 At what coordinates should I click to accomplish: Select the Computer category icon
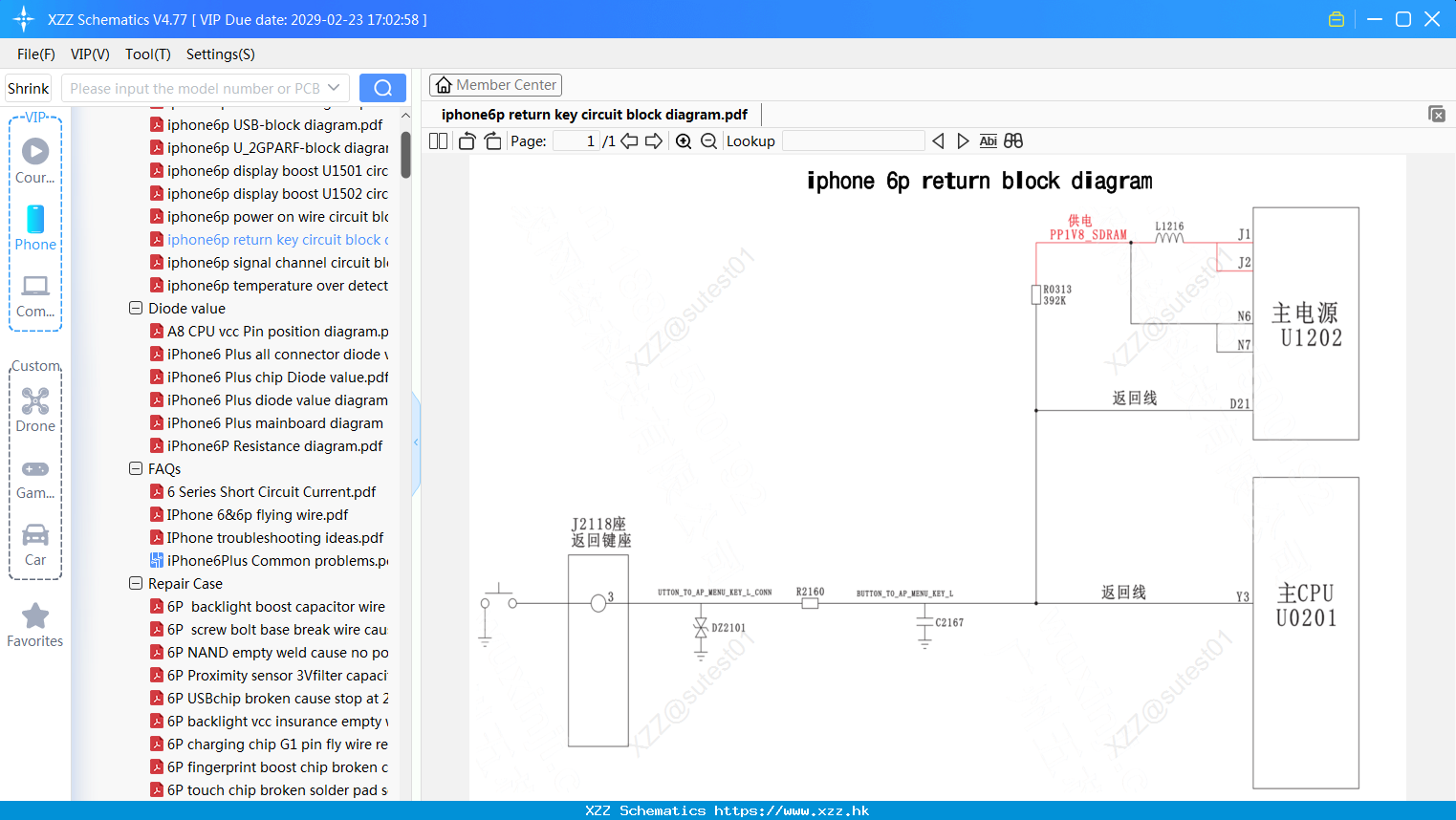click(35, 296)
